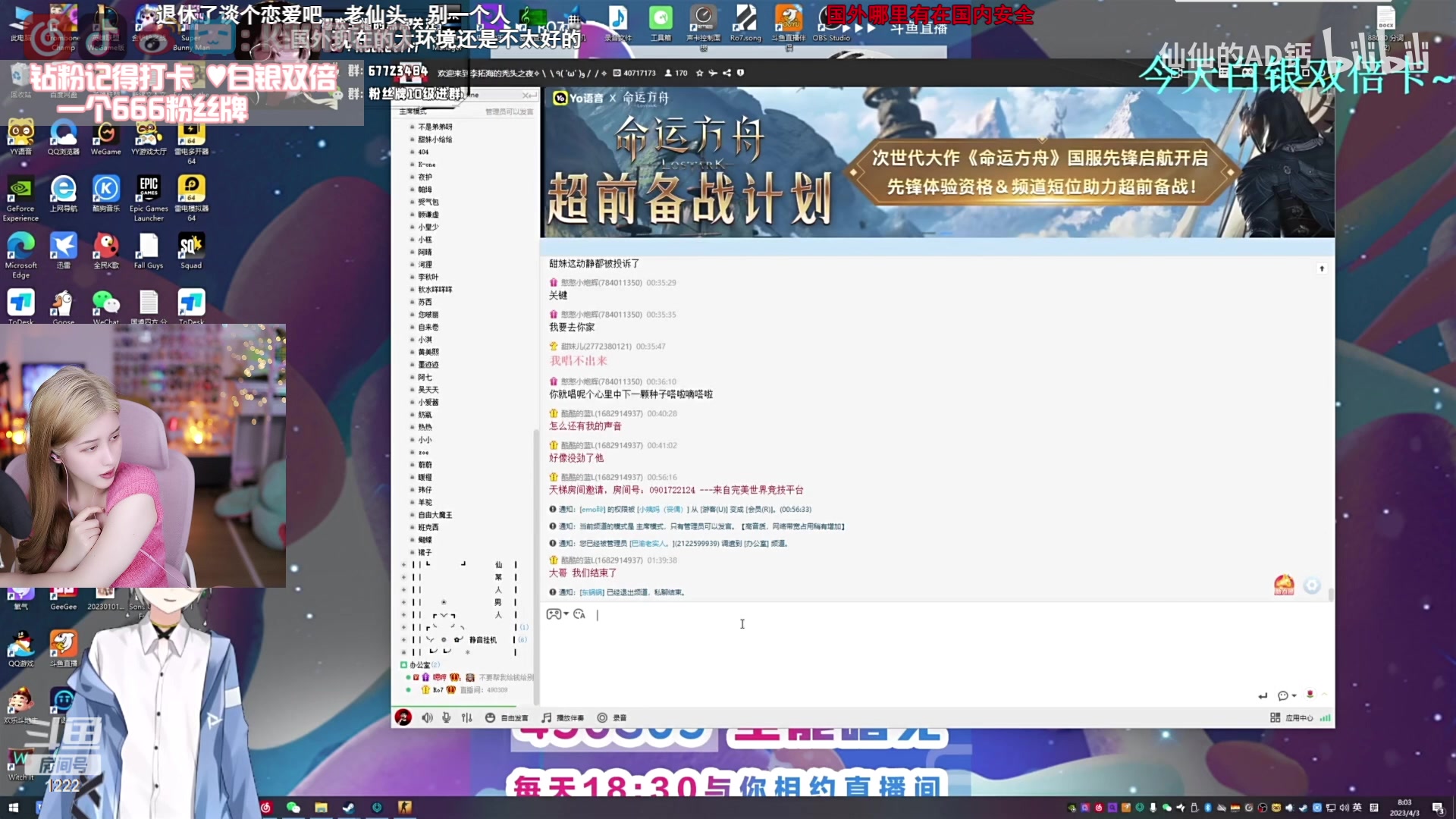Open the 应用中心 app center
The height and width of the screenshot is (819, 1456).
(x=1291, y=717)
